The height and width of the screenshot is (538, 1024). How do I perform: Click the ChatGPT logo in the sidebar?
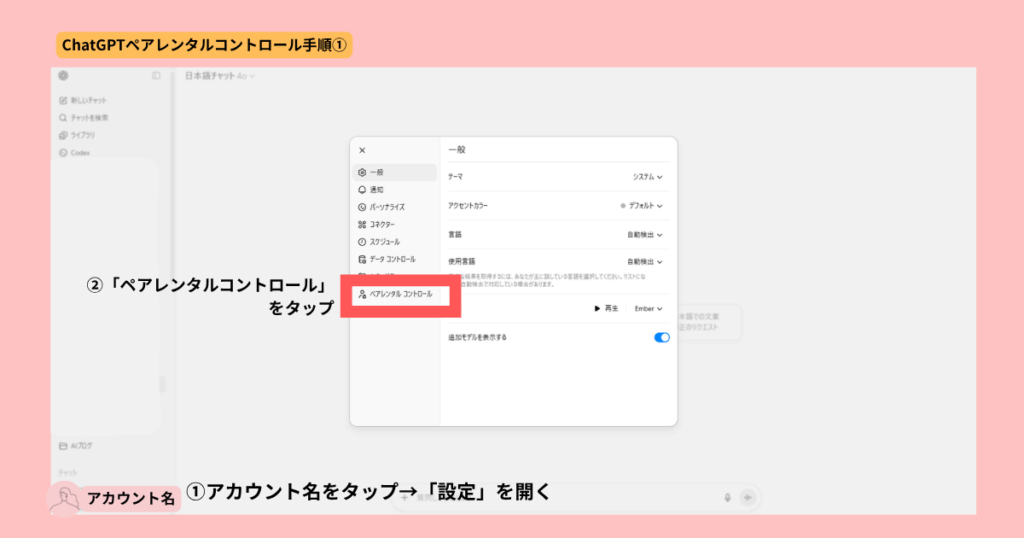[63, 76]
